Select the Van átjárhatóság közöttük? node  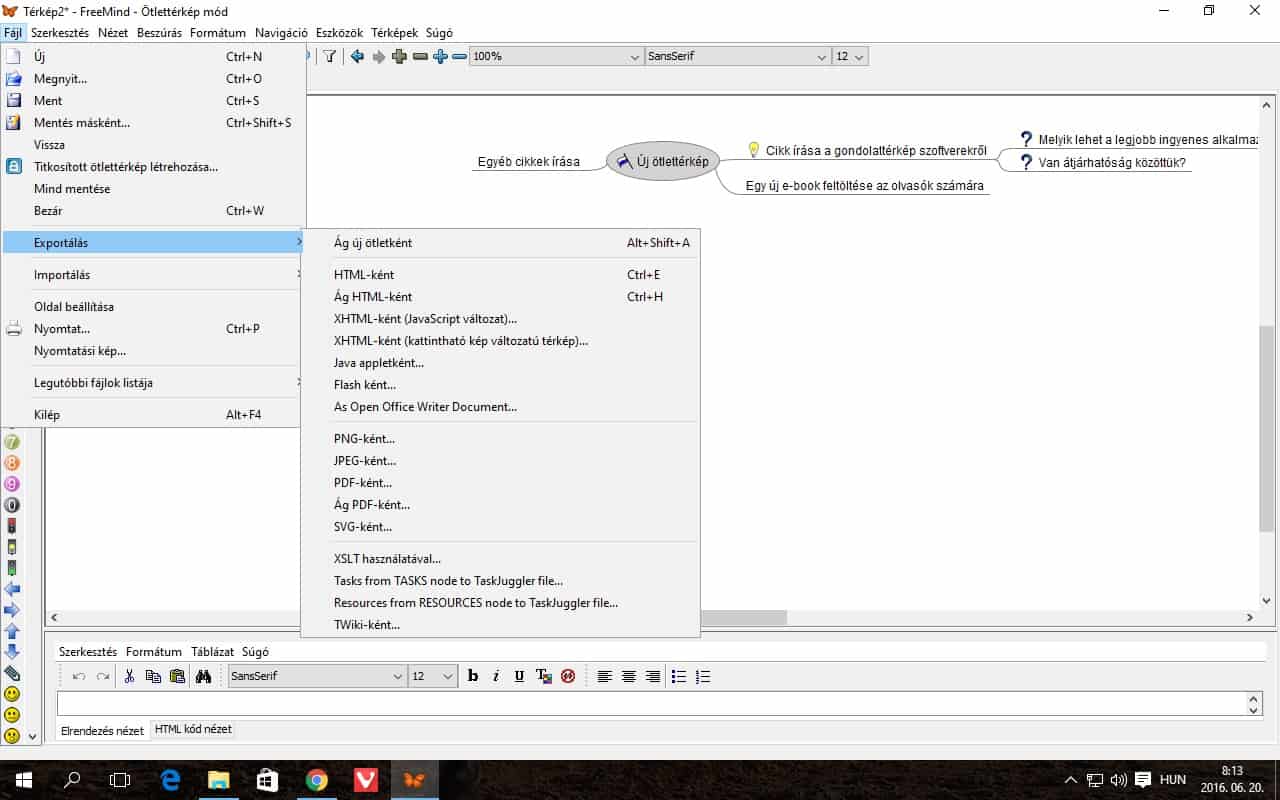tap(1104, 162)
